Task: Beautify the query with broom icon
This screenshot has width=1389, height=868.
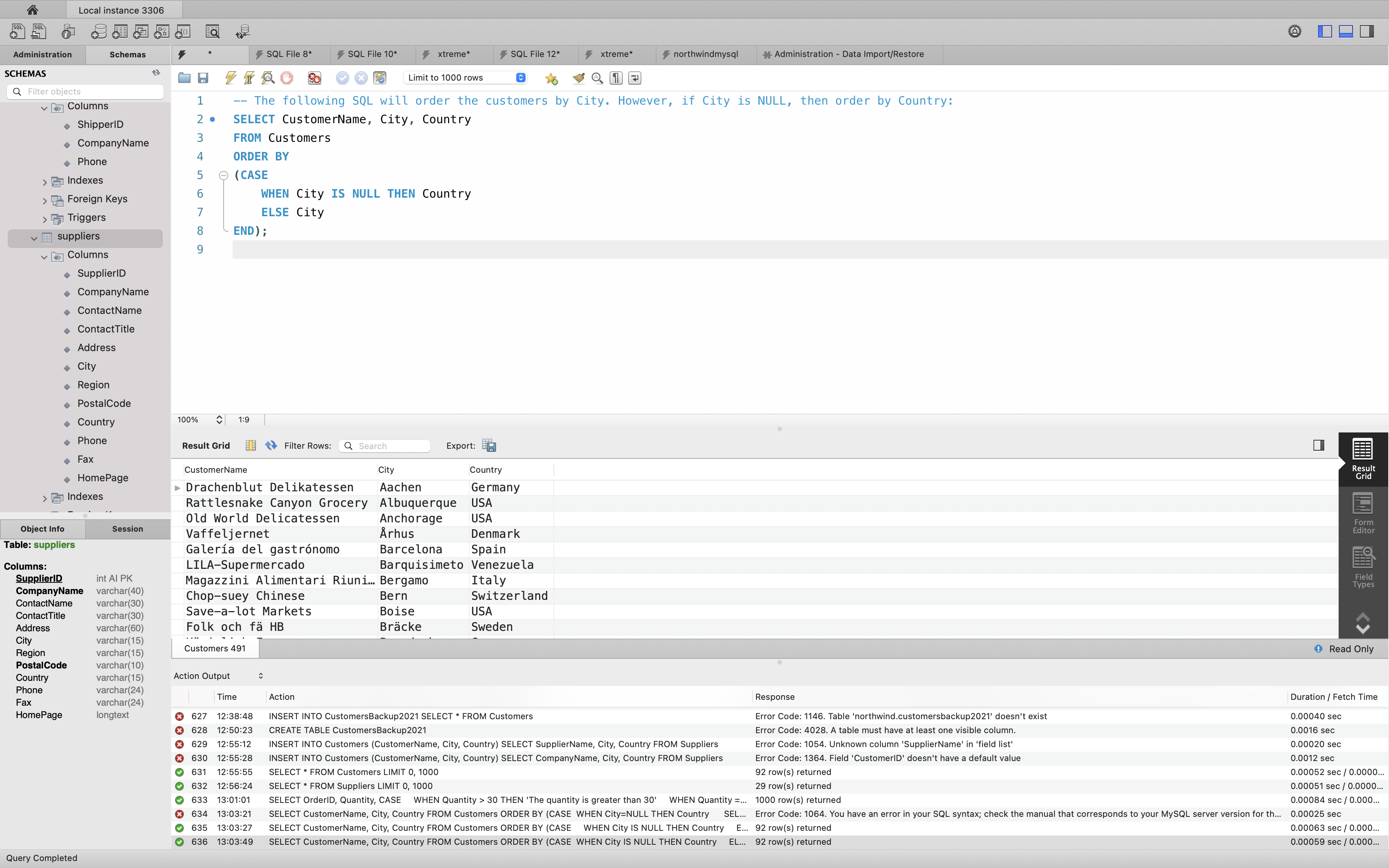Action: [x=578, y=77]
